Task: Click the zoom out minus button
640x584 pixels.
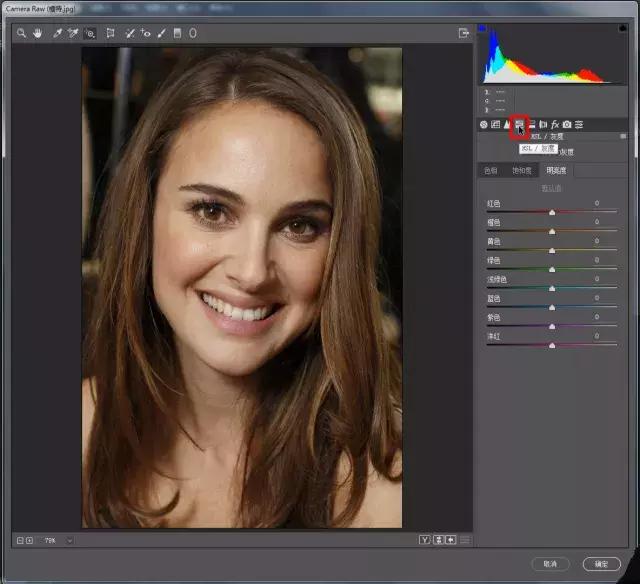Action: click(19, 541)
